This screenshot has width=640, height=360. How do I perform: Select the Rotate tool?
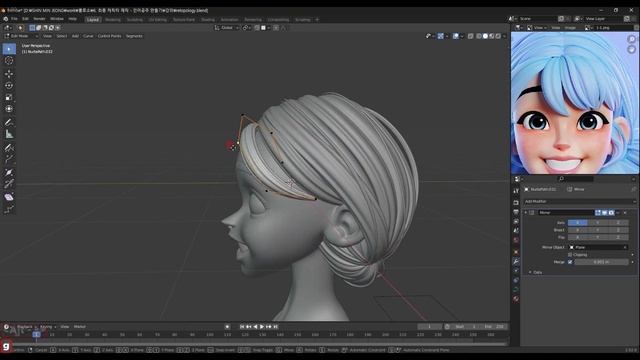(9, 86)
